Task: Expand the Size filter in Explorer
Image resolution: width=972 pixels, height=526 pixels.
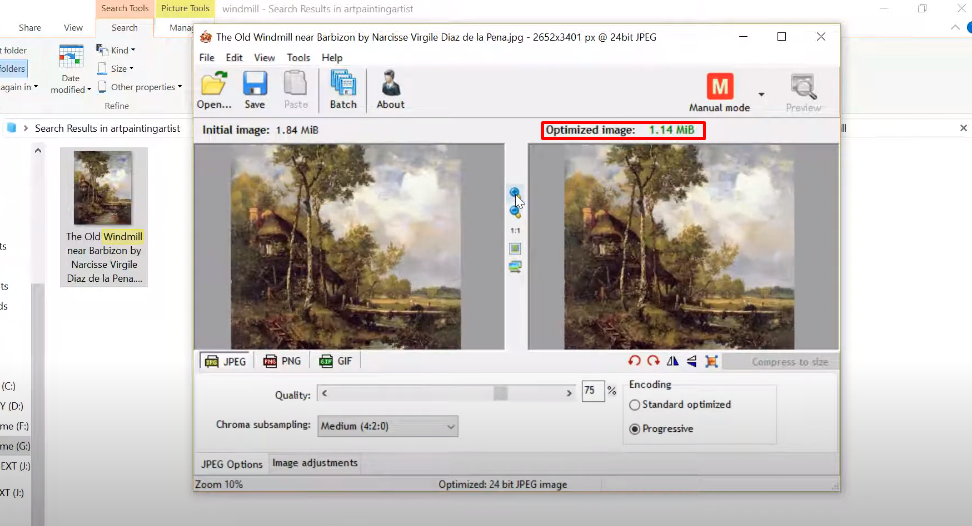Action: point(116,69)
